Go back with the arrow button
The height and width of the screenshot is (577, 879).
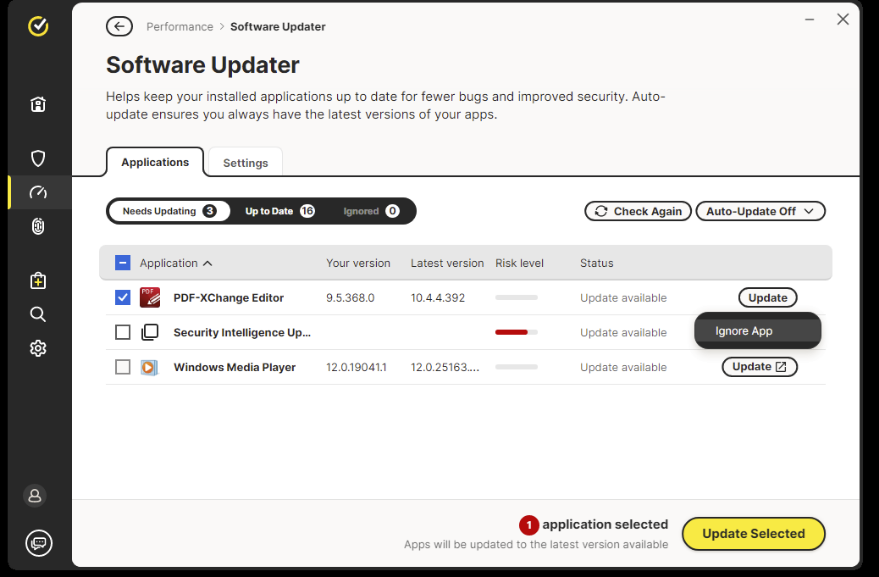click(x=119, y=26)
